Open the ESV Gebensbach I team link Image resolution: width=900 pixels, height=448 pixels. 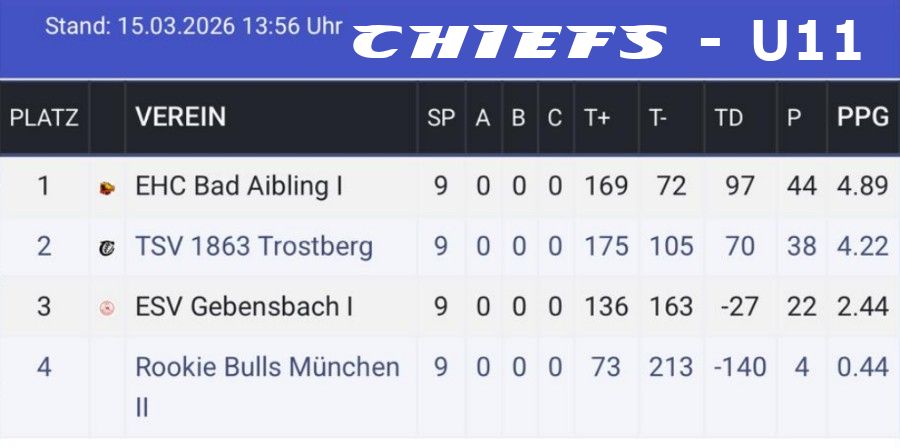[x=244, y=306]
